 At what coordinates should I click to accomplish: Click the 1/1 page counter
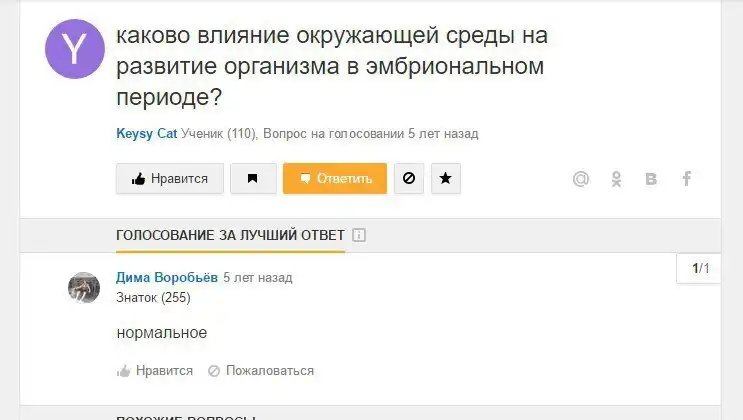pyautogui.click(x=700, y=268)
